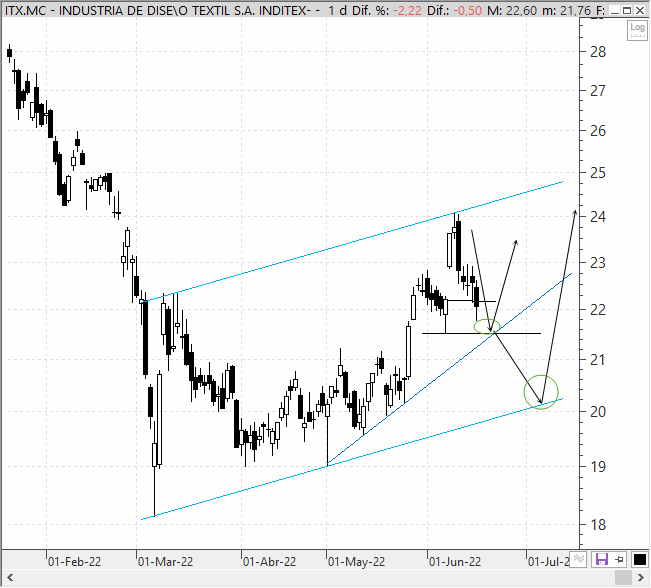Viewport: 651px width, 588px height.
Task: Minimize the ITX.MC chart window
Action: [x=616, y=10]
